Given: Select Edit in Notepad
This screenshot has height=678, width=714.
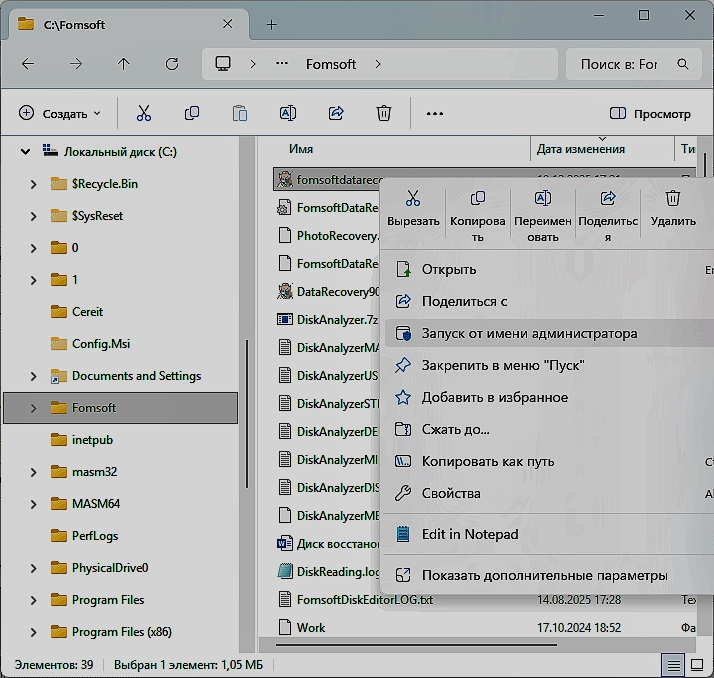Looking at the screenshot, I should click(x=551, y=534).
